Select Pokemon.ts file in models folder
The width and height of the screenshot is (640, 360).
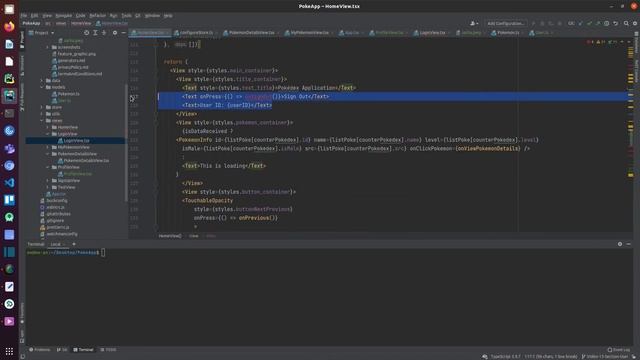pyautogui.click(x=69, y=94)
